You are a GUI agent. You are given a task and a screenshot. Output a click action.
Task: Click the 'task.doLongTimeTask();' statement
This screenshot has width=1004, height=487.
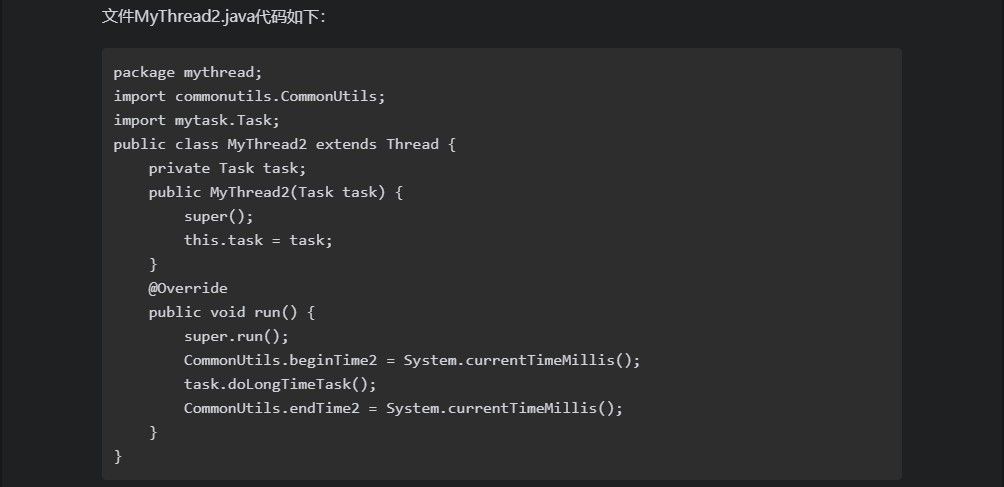coord(280,385)
